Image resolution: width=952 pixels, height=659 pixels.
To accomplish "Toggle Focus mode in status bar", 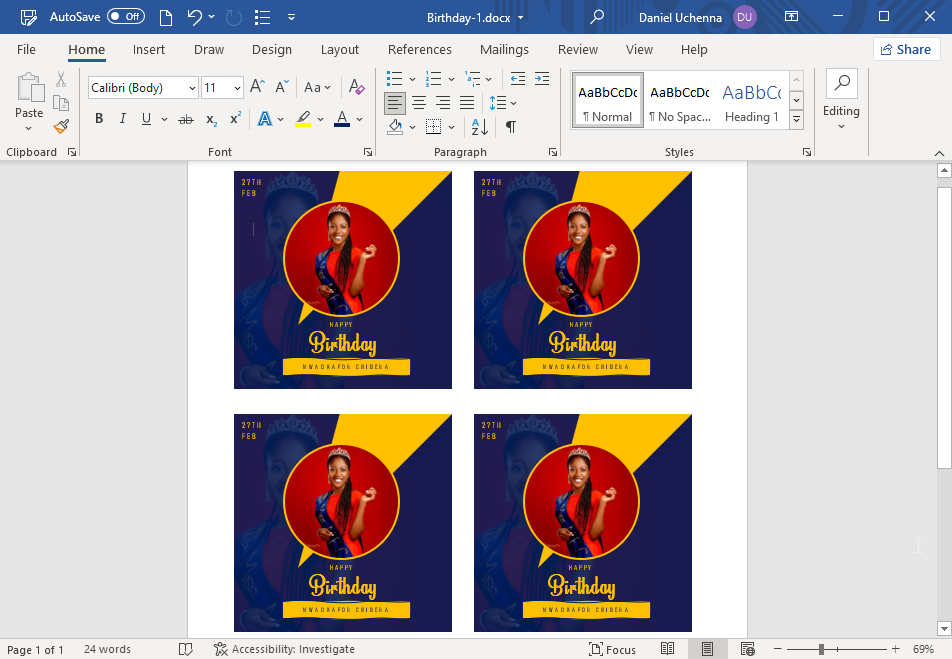I will (x=612, y=649).
